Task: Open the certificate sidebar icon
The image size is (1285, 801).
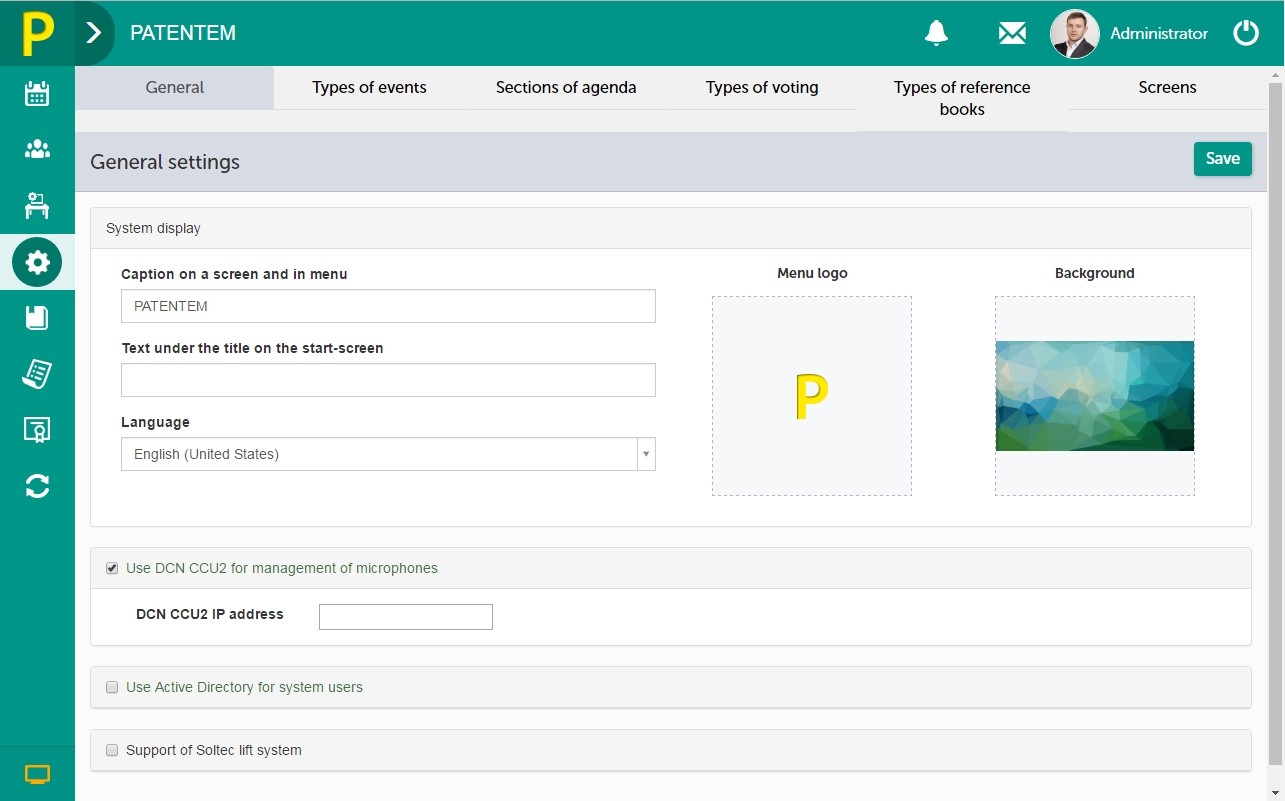Action: (x=37, y=430)
